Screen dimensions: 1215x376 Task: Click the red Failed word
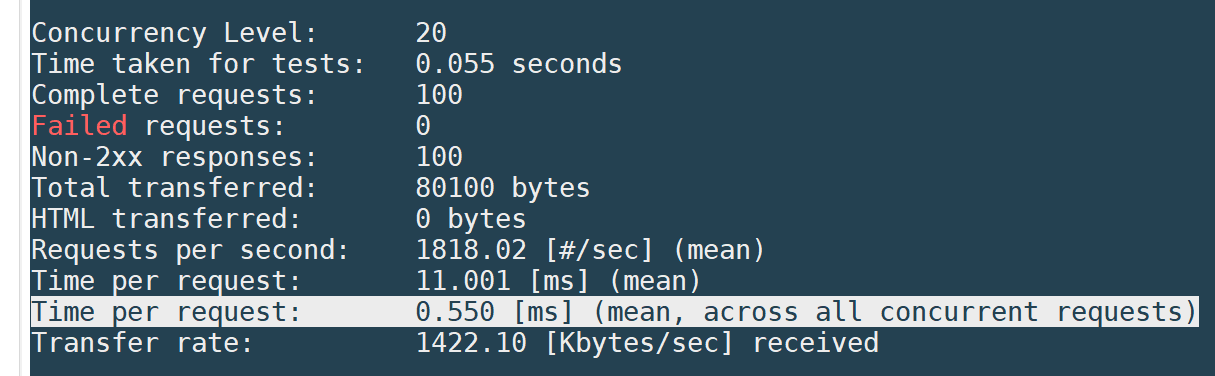(x=79, y=126)
